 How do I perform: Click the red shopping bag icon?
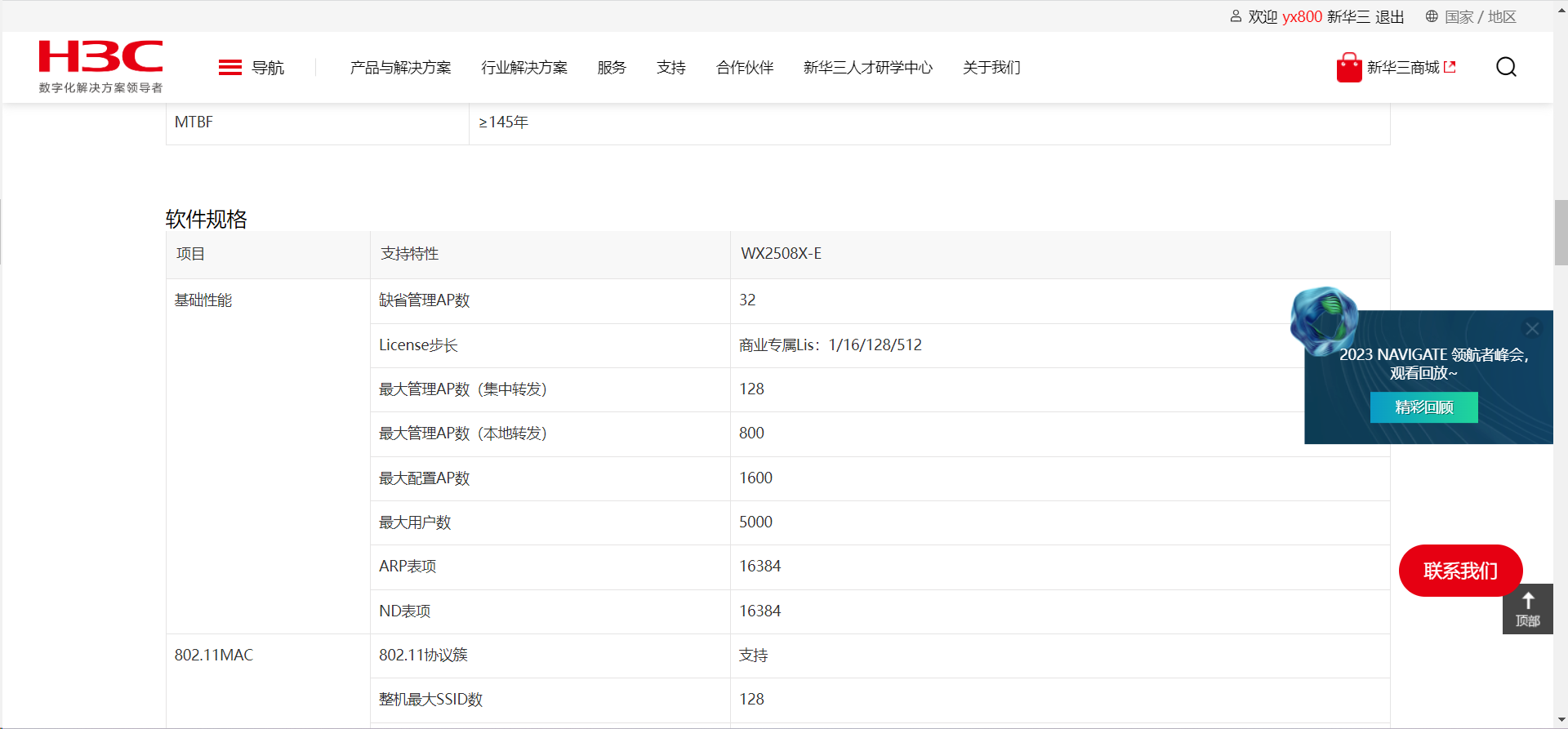[x=1349, y=68]
